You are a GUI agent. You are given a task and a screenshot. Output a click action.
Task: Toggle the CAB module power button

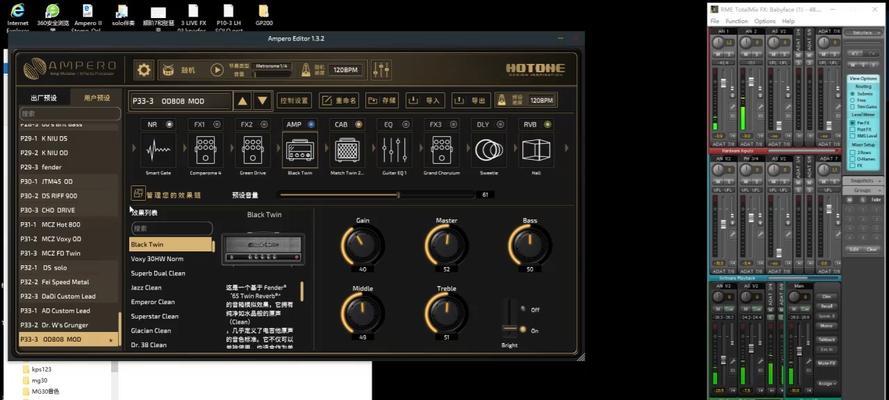click(x=358, y=124)
